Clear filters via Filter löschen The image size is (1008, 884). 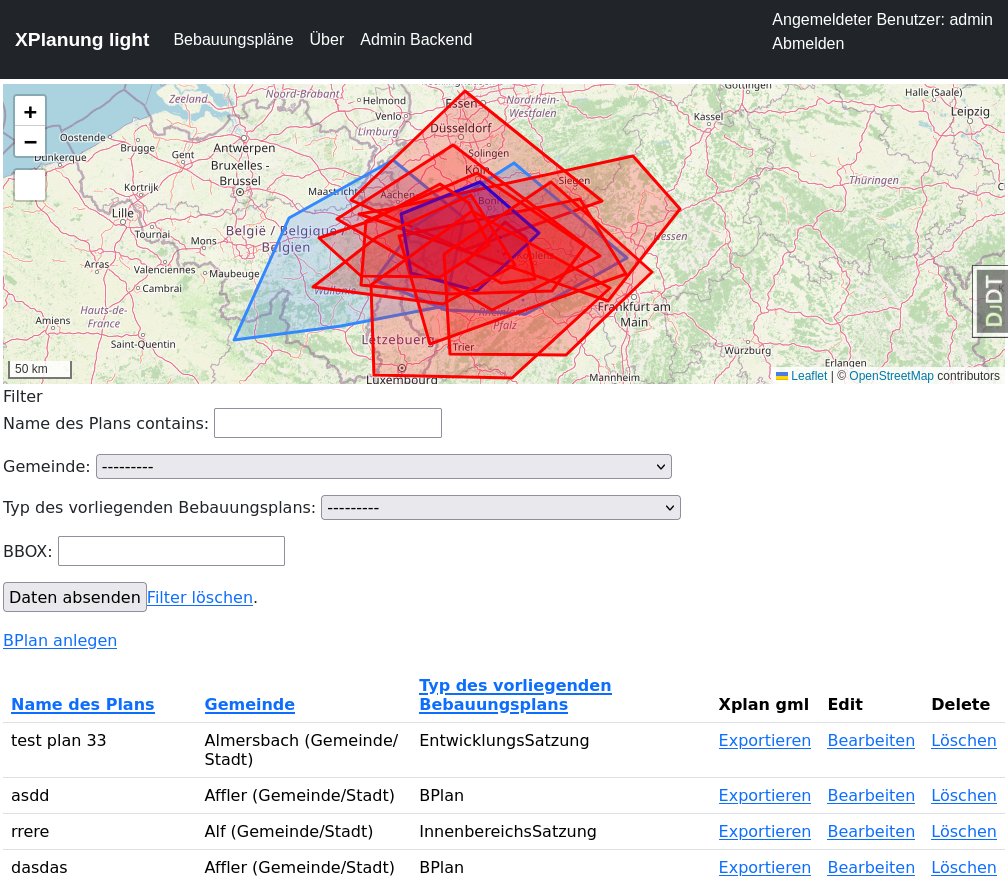click(200, 598)
